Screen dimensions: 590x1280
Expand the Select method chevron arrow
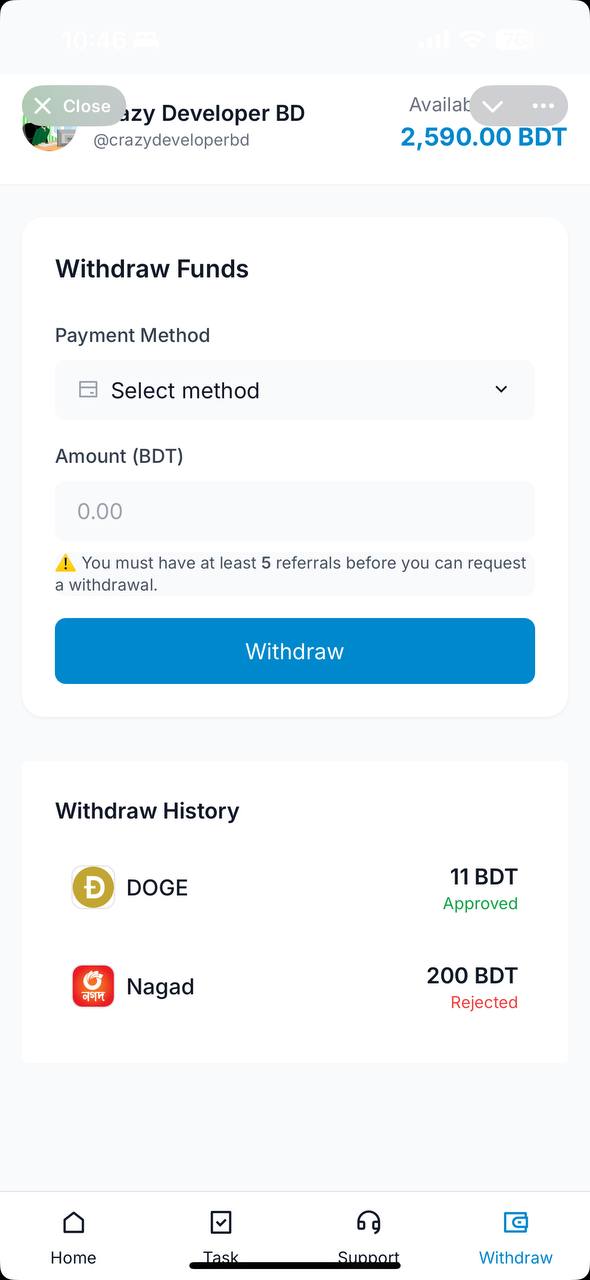(501, 390)
